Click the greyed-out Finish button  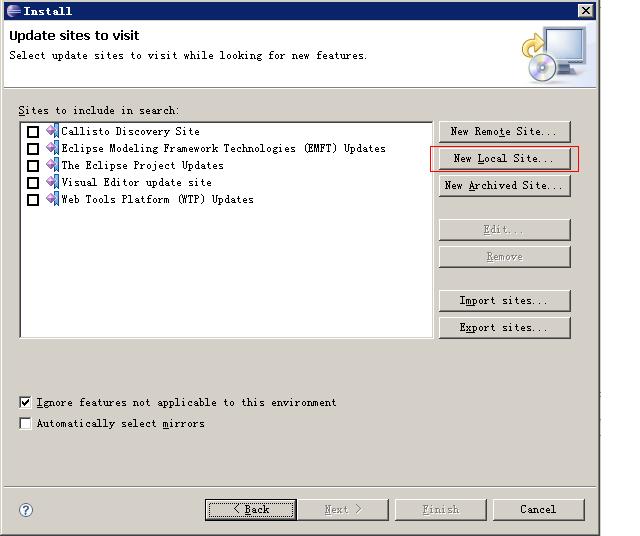point(441,509)
